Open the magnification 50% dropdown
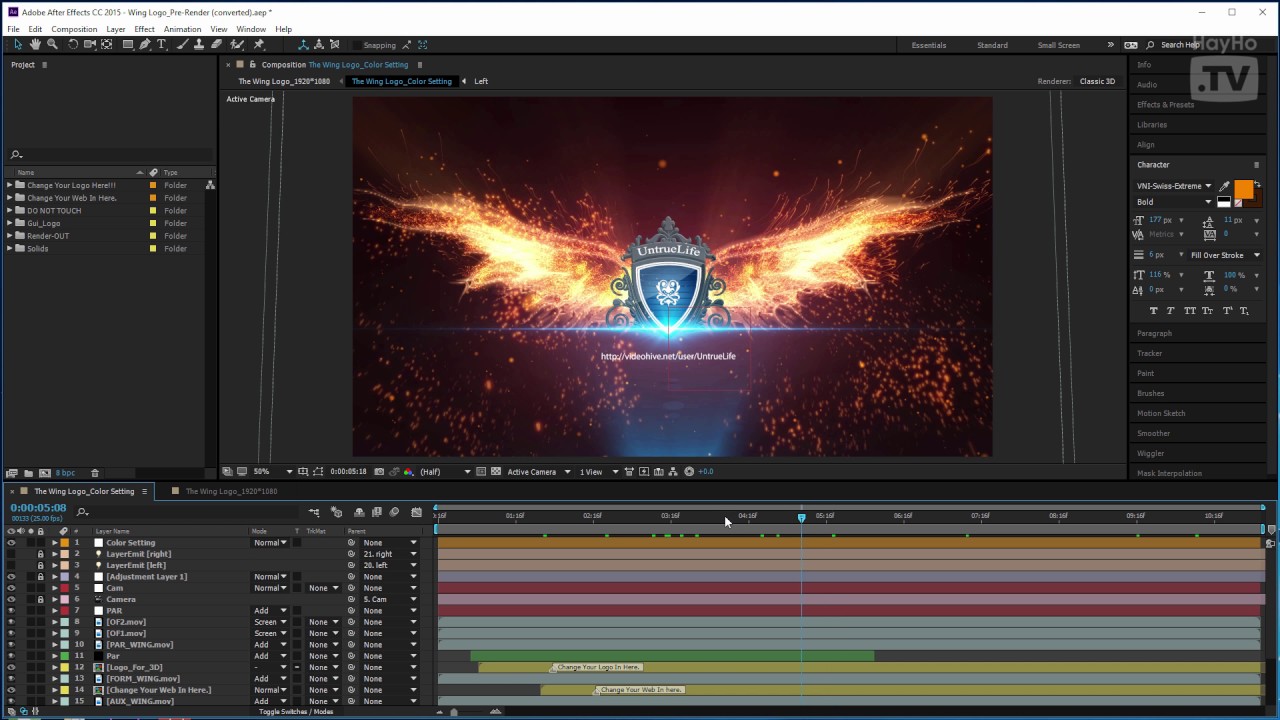 (271, 472)
